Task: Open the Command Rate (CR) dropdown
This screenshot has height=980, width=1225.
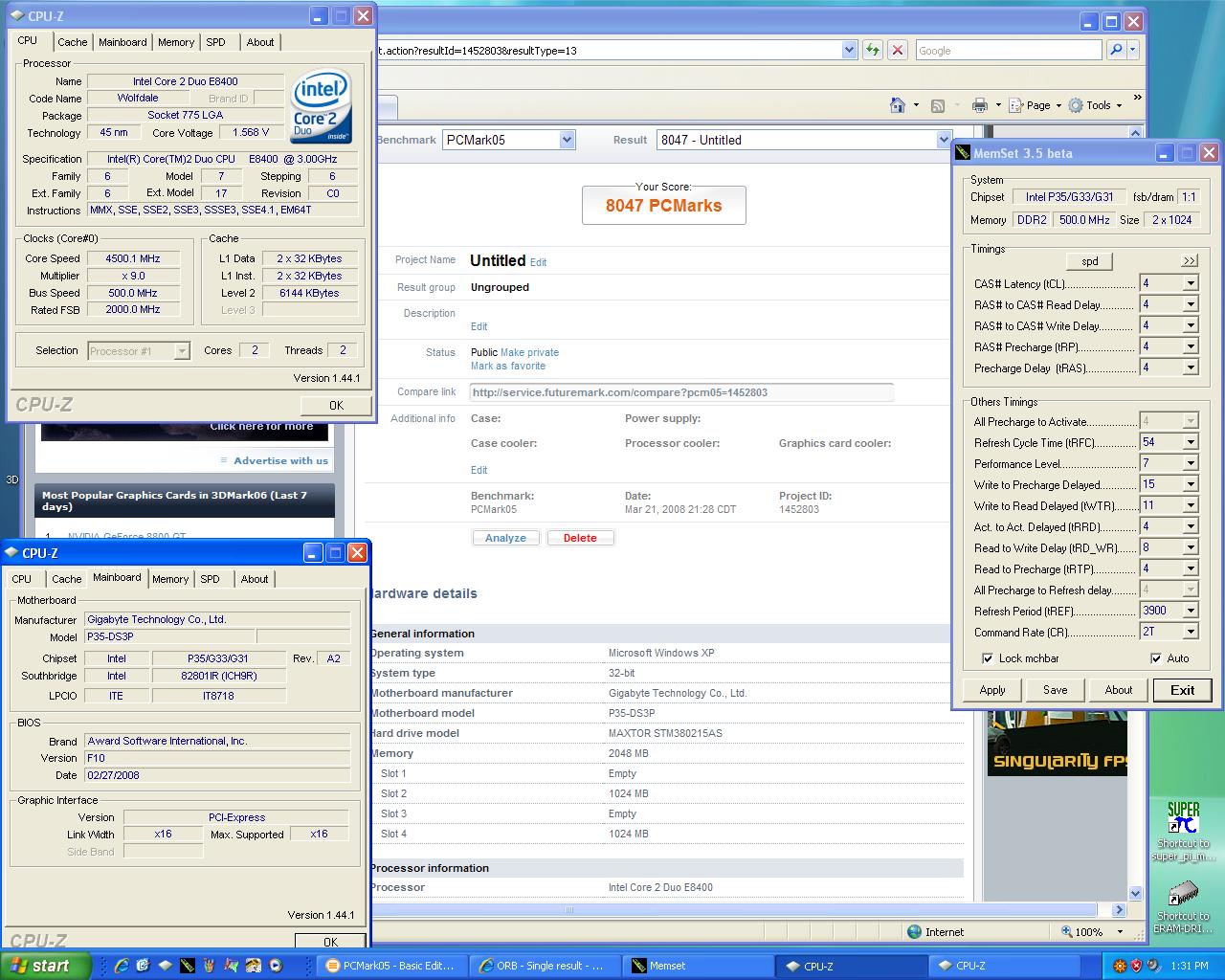Action: [x=1191, y=632]
